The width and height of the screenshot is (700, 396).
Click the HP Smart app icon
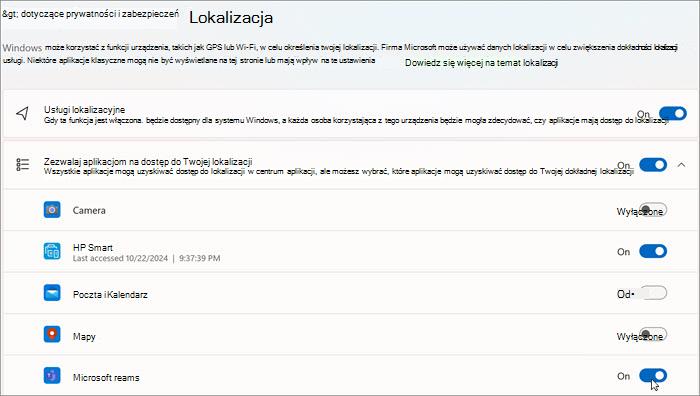click(x=52, y=251)
